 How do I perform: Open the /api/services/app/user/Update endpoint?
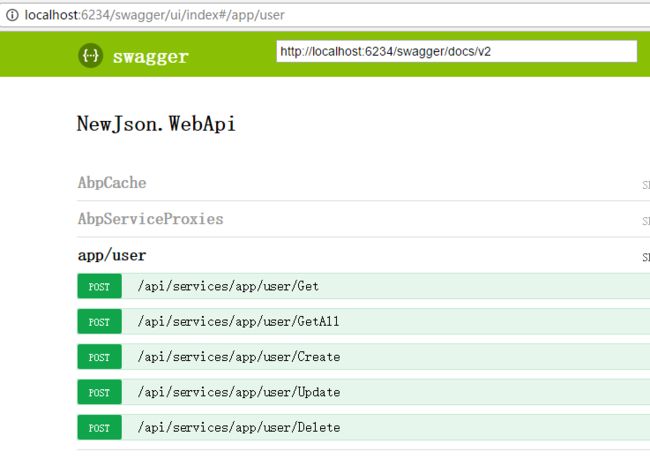[x=239, y=392]
